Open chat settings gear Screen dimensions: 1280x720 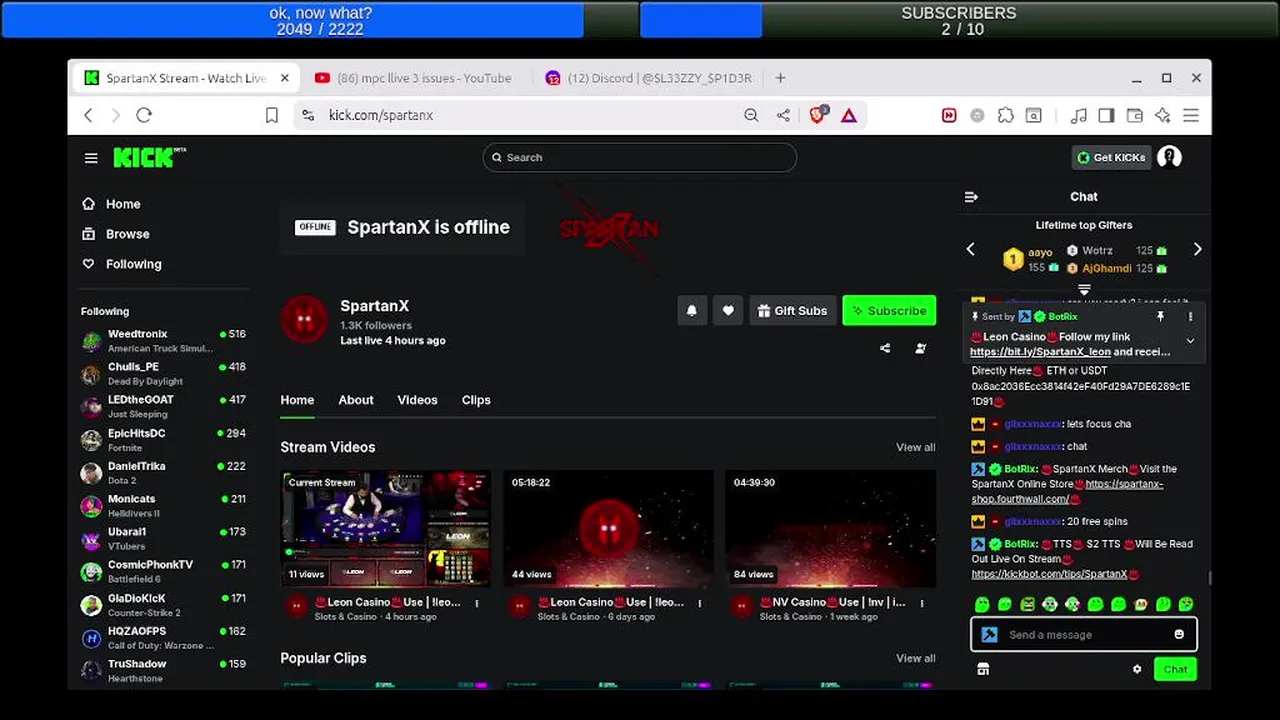tap(1137, 669)
